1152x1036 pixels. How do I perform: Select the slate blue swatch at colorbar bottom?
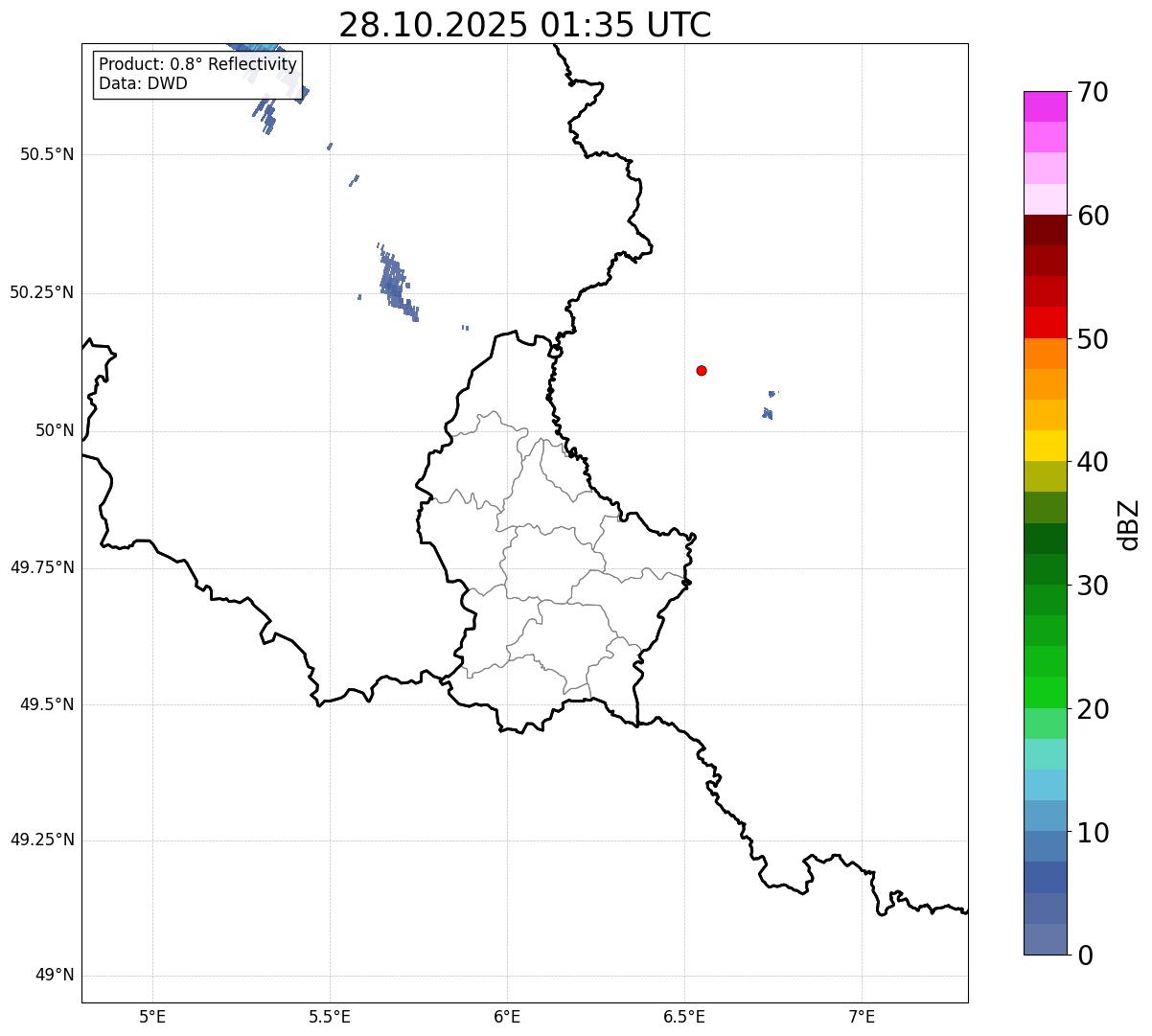click(x=1045, y=939)
